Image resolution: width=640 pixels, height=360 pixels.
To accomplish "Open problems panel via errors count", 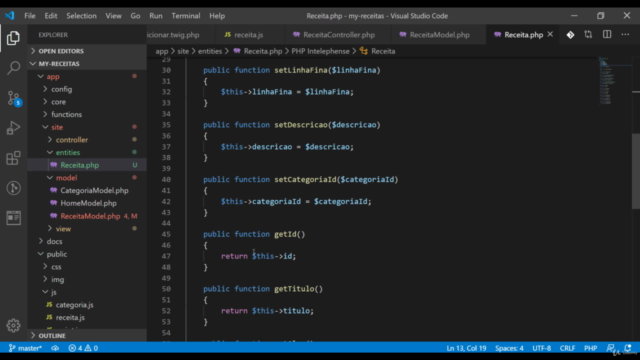I will click(83, 348).
